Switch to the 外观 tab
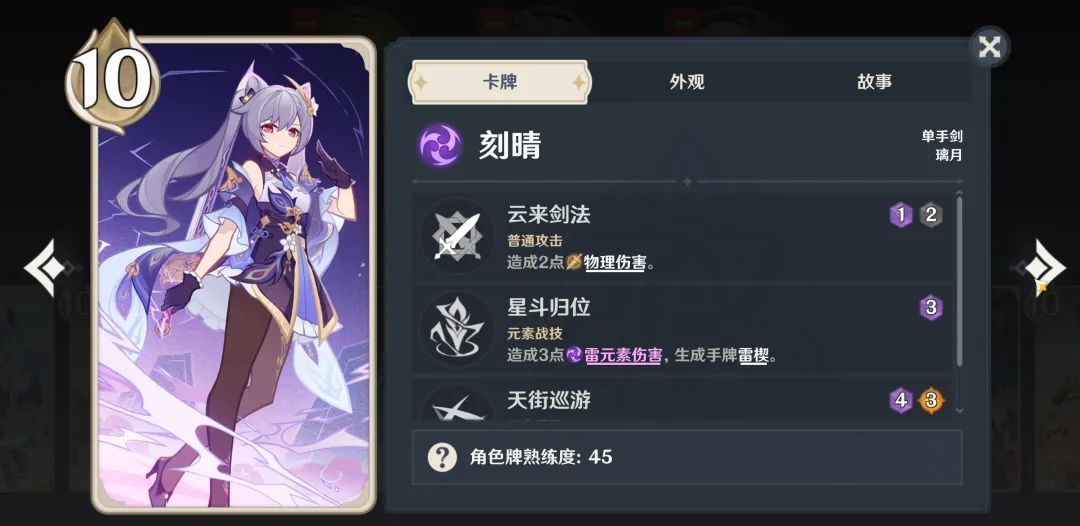 tap(687, 82)
